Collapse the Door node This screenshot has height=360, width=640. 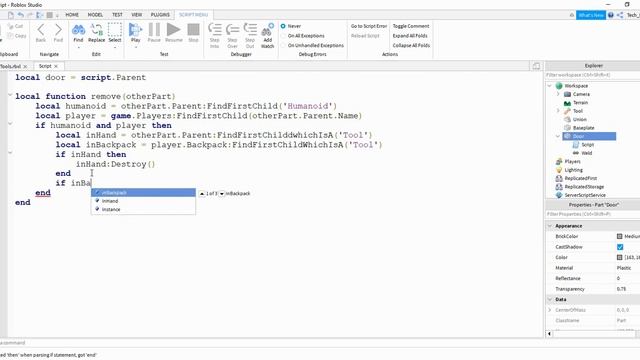[x=558, y=136]
